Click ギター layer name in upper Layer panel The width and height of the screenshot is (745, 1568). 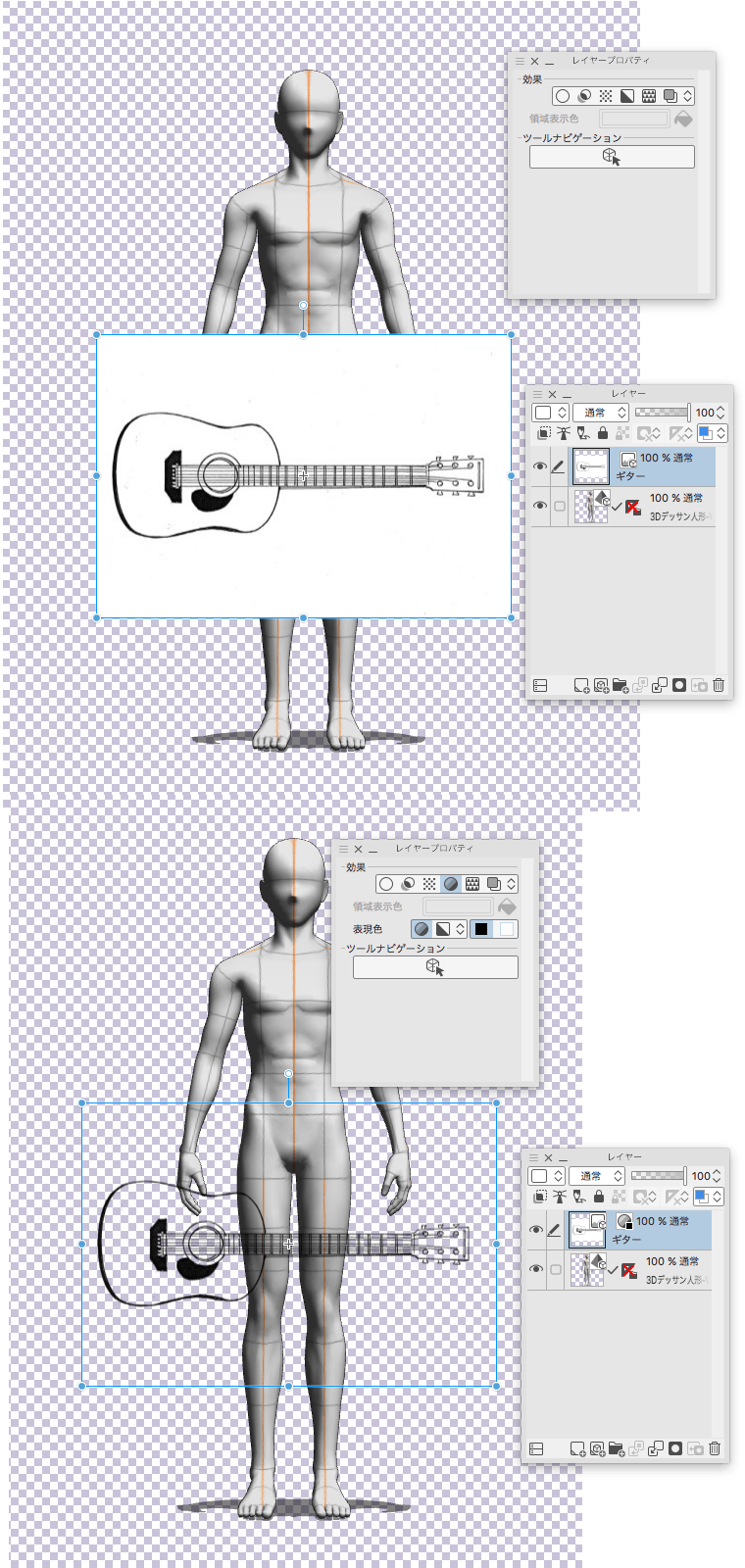(630, 476)
